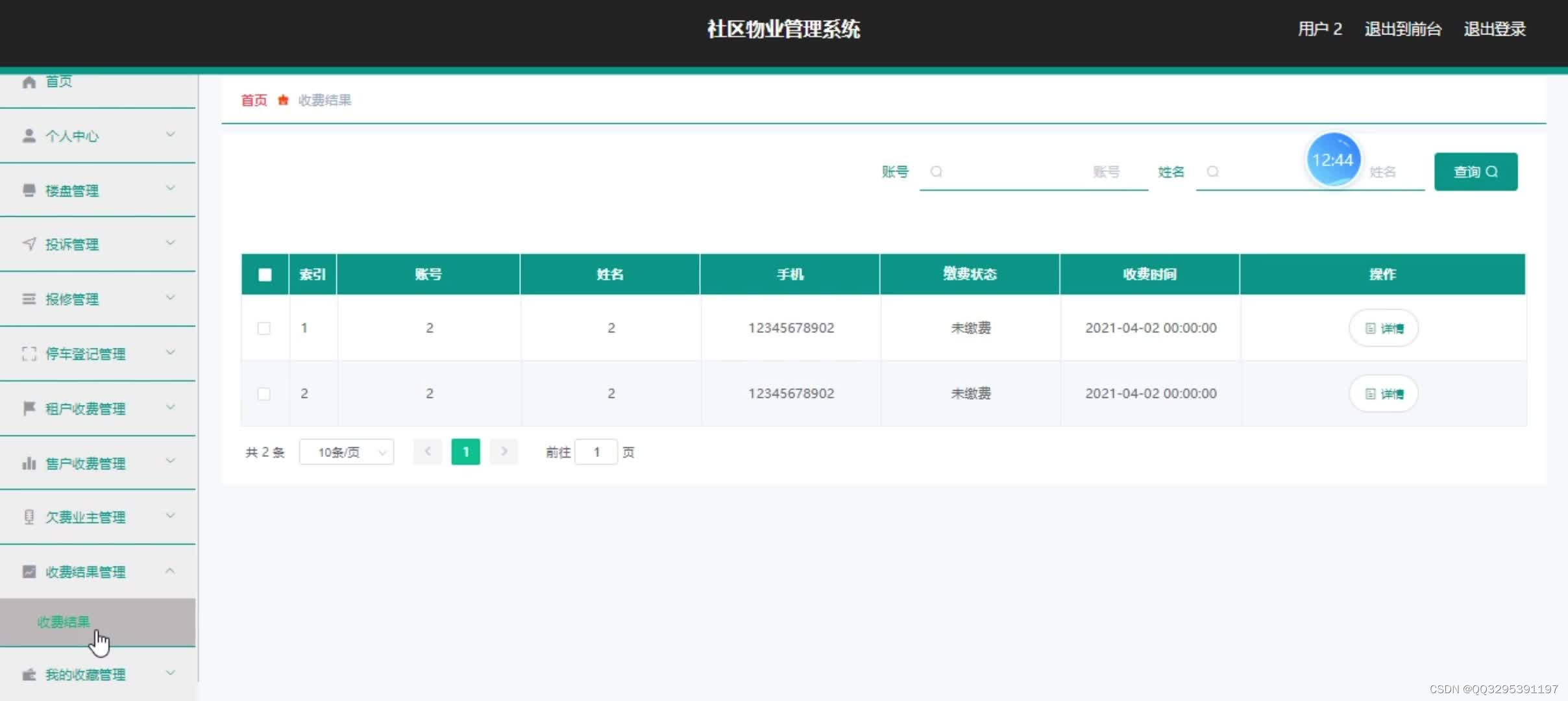The height and width of the screenshot is (701, 1568).
Task: Click the 退出到前台 link
Action: (1403, 29)
